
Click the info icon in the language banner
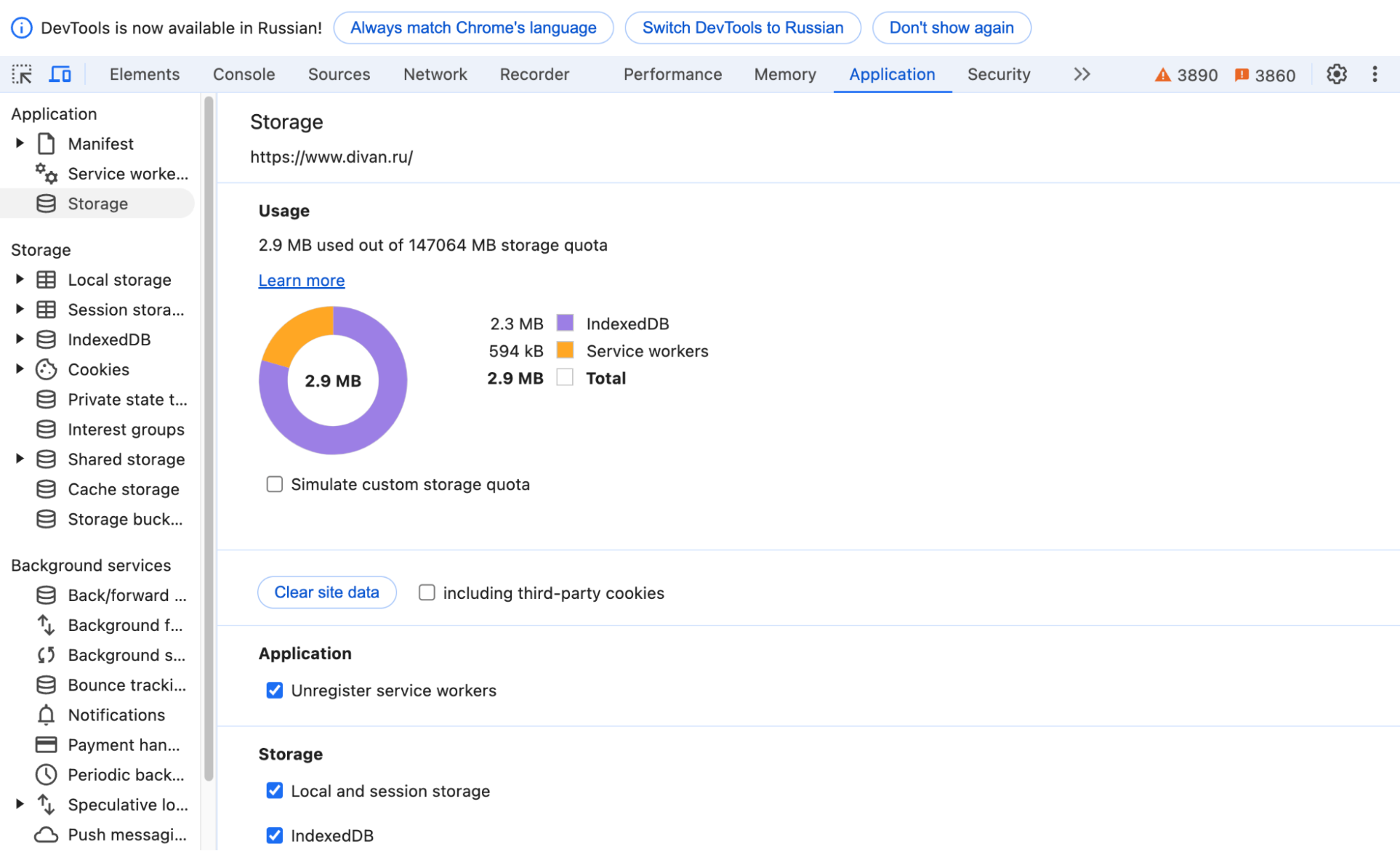(x=22, y=28)
